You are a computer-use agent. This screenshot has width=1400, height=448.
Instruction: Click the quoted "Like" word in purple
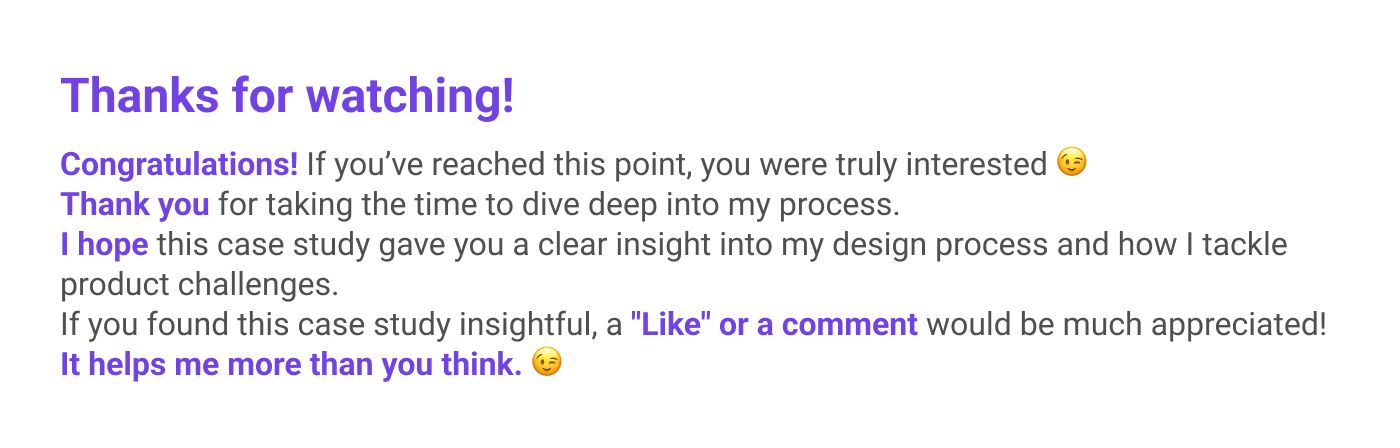(668, 324)
